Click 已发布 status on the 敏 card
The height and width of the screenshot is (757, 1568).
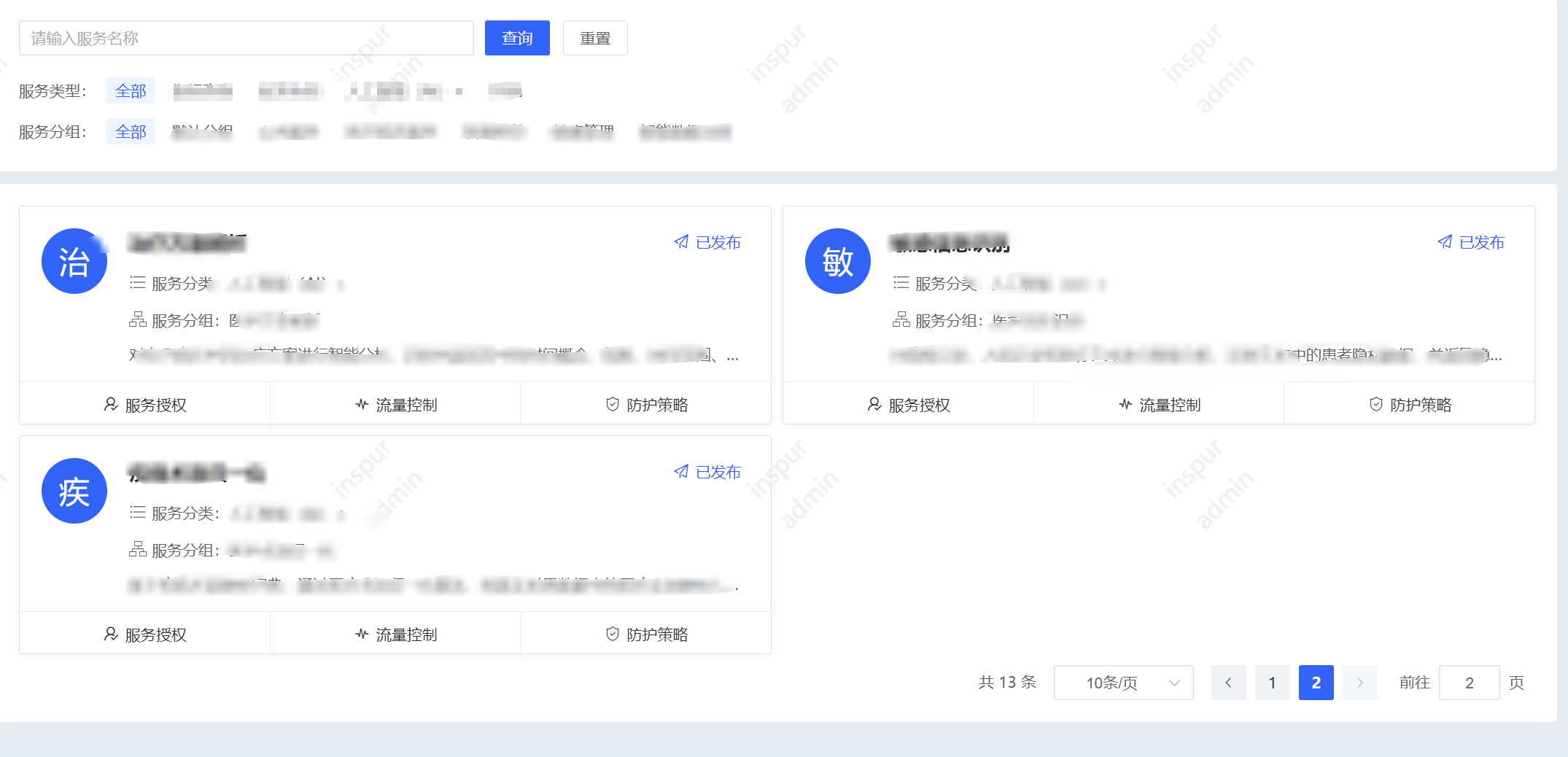[x=1471, y=242]
